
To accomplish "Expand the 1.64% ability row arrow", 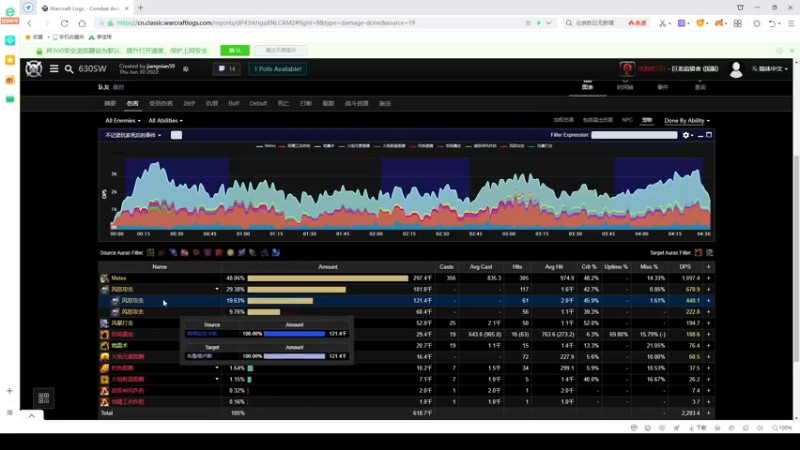I will (217, 368).
